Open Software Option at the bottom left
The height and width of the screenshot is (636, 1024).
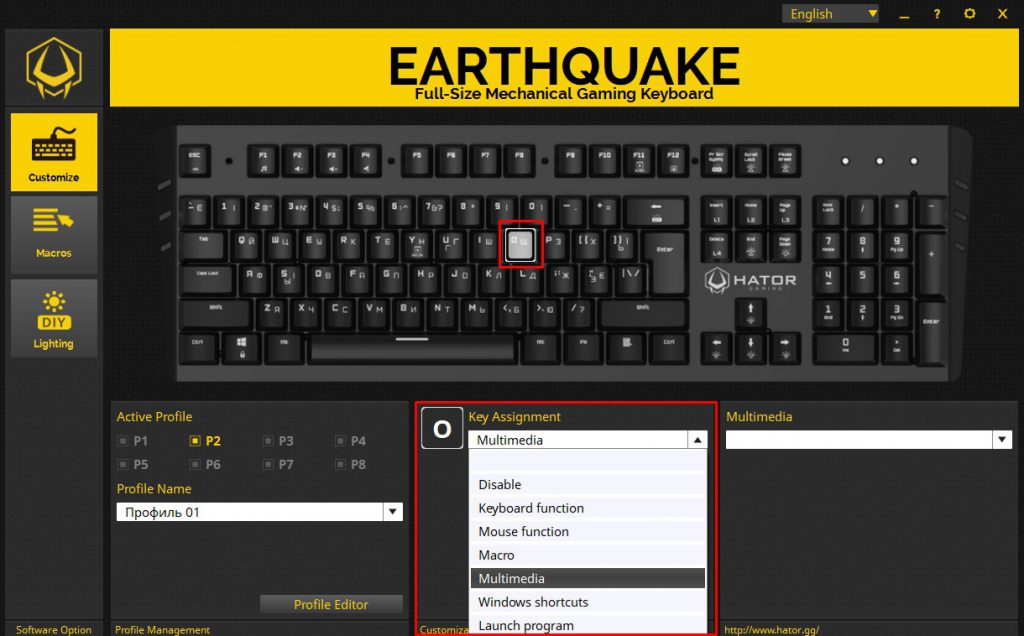52,630
